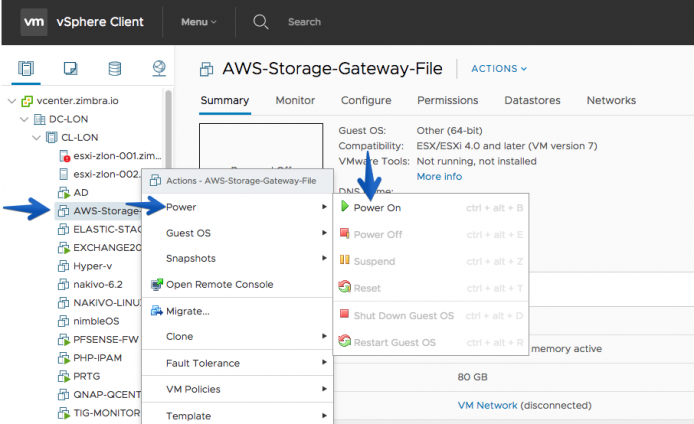
Task: Switch to VMs and Templates view icon
Action: (x=70, y=69)
